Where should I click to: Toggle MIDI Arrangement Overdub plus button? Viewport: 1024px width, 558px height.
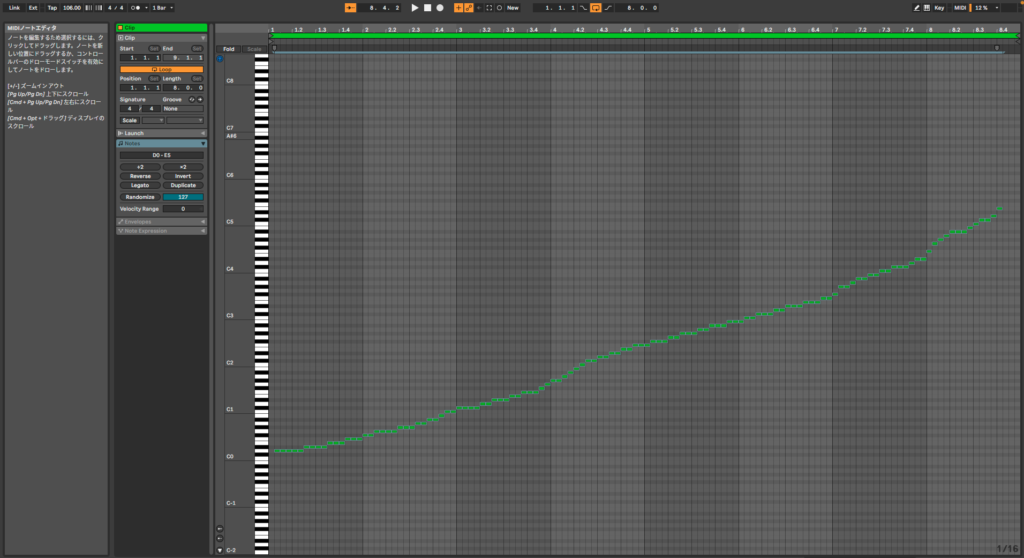coord(458,7)
